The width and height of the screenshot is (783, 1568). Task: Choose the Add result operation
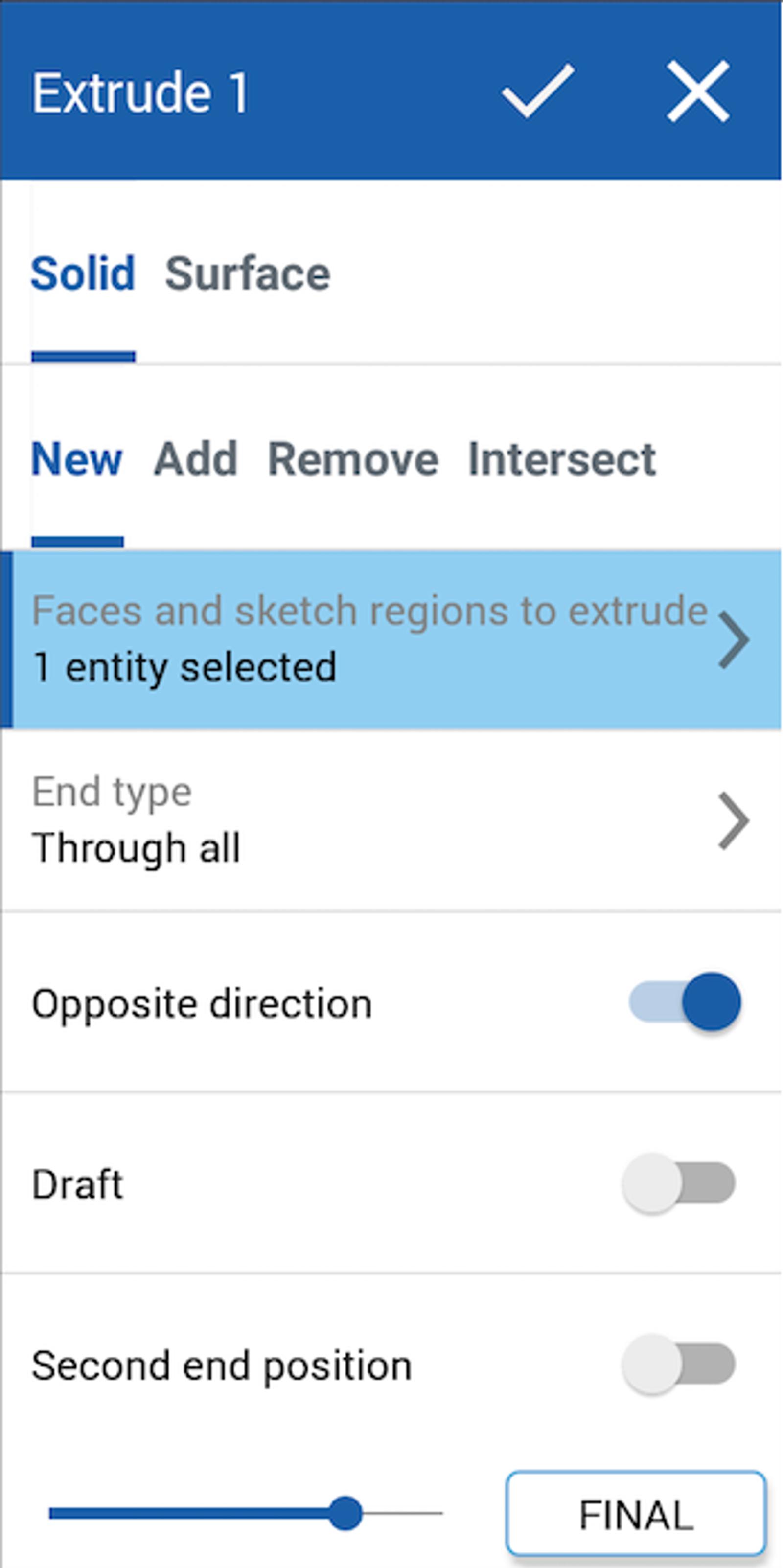195,459
